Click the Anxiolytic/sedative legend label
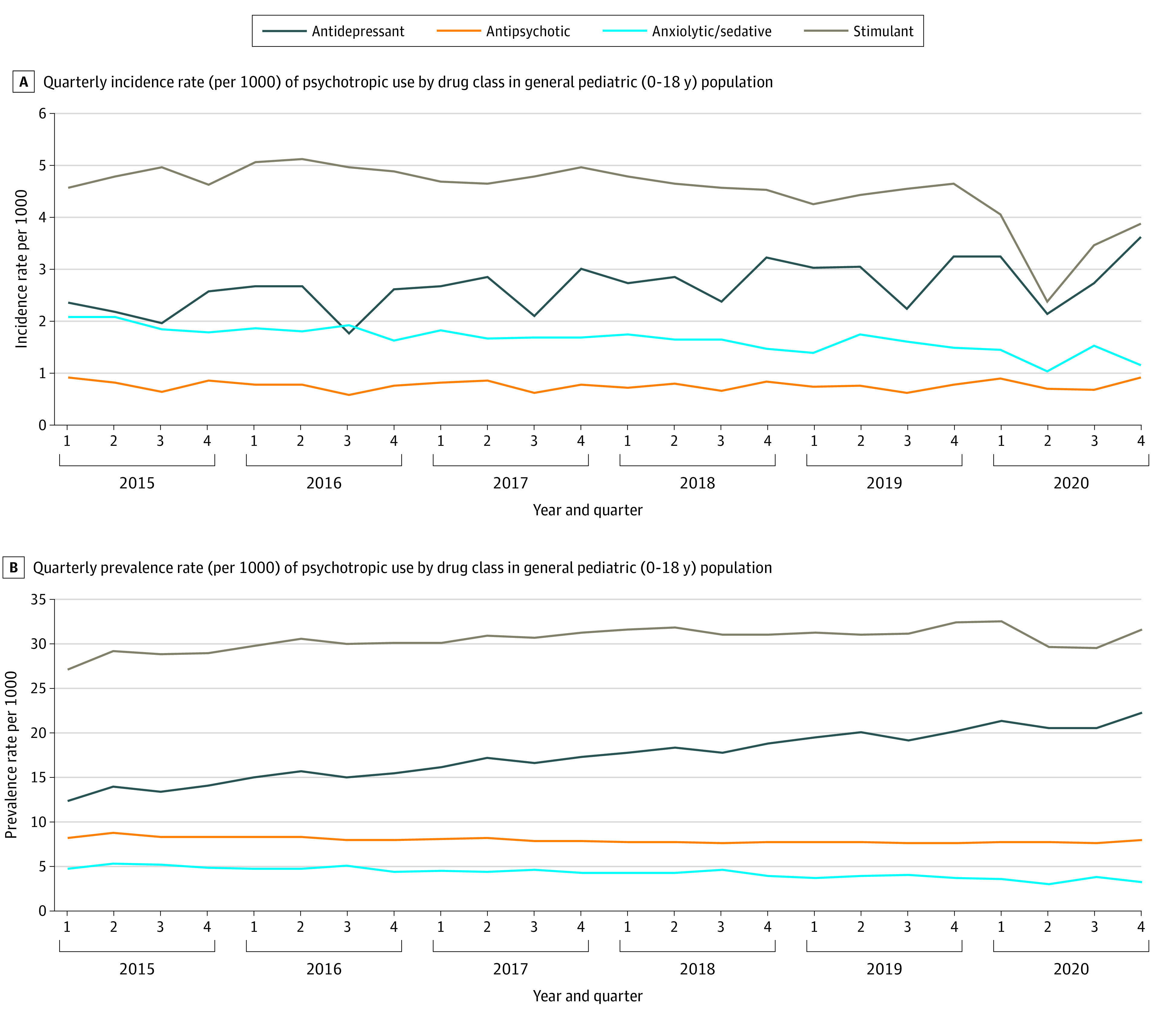This screenshot has height=1017, width=1176. [712, 31]
